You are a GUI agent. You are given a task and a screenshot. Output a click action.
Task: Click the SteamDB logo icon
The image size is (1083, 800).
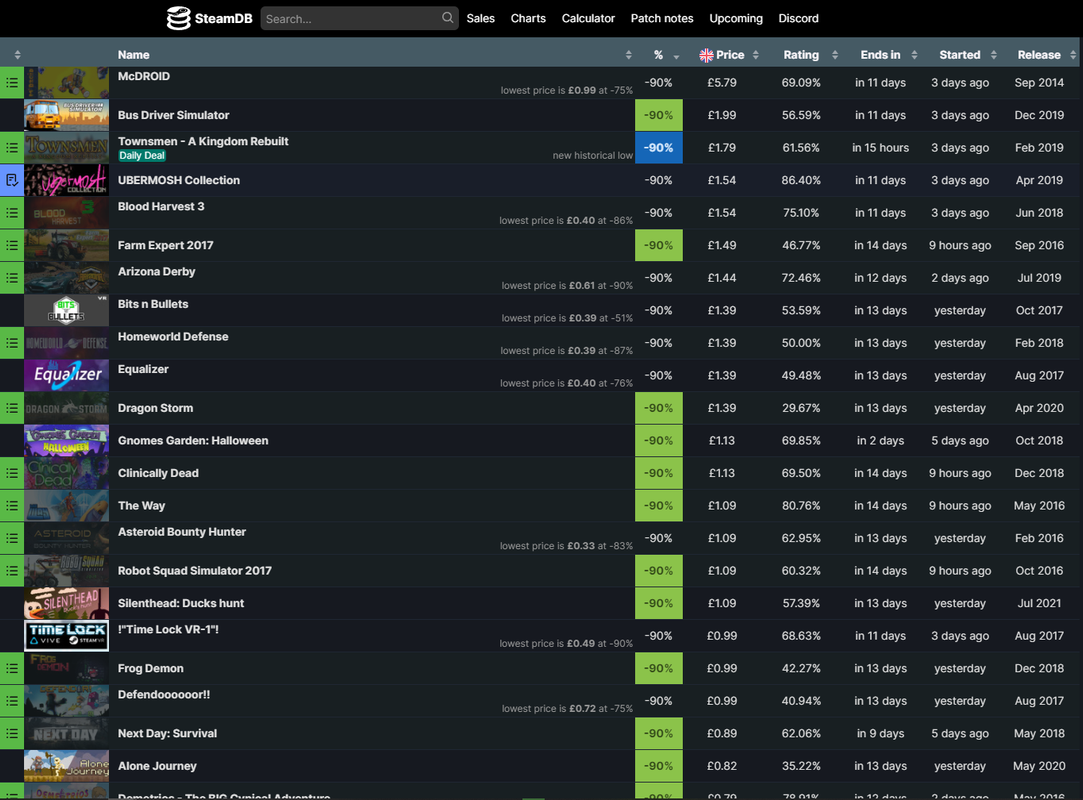pyautogui.click(x=178, y=19)
